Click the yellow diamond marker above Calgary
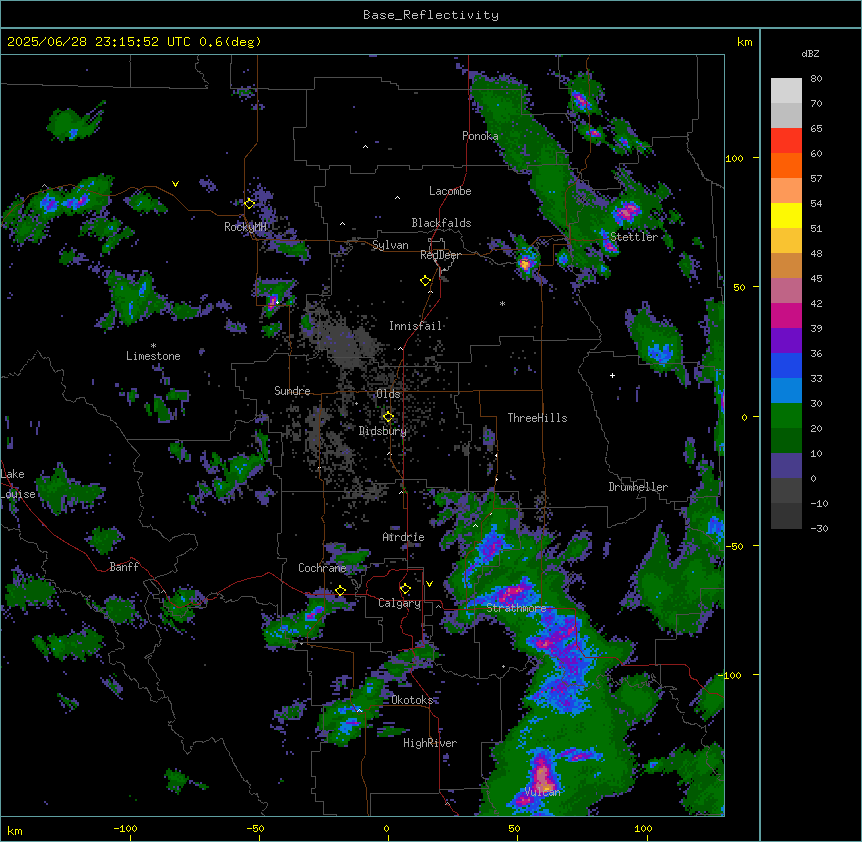The width and height of the screenshot is (862, 842). [405, 589]
